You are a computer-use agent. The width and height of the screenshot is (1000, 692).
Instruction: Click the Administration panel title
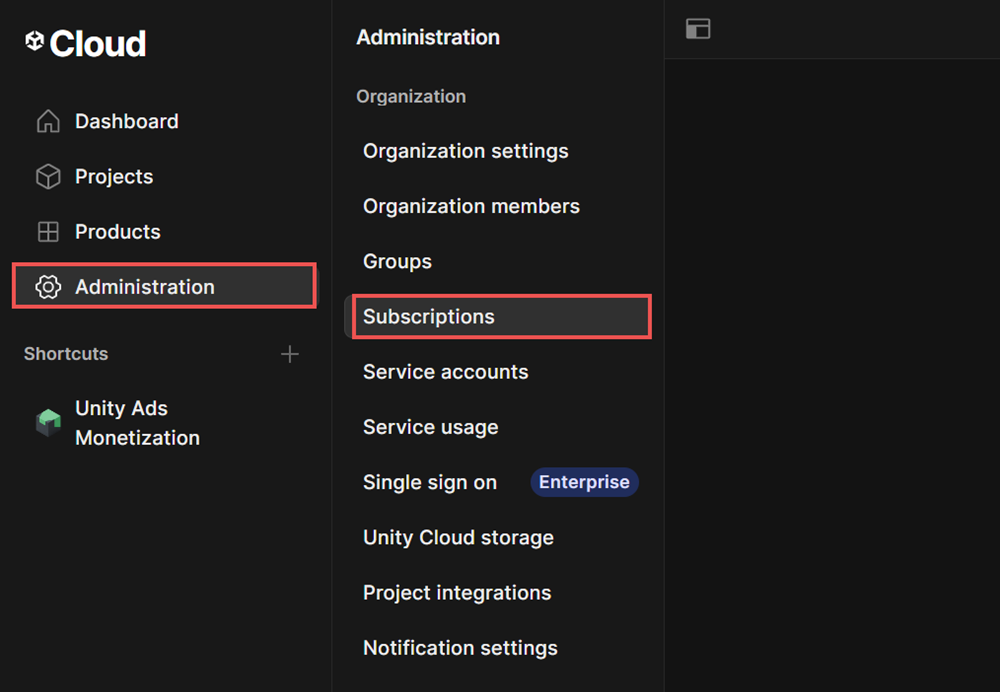pos(428,37)
